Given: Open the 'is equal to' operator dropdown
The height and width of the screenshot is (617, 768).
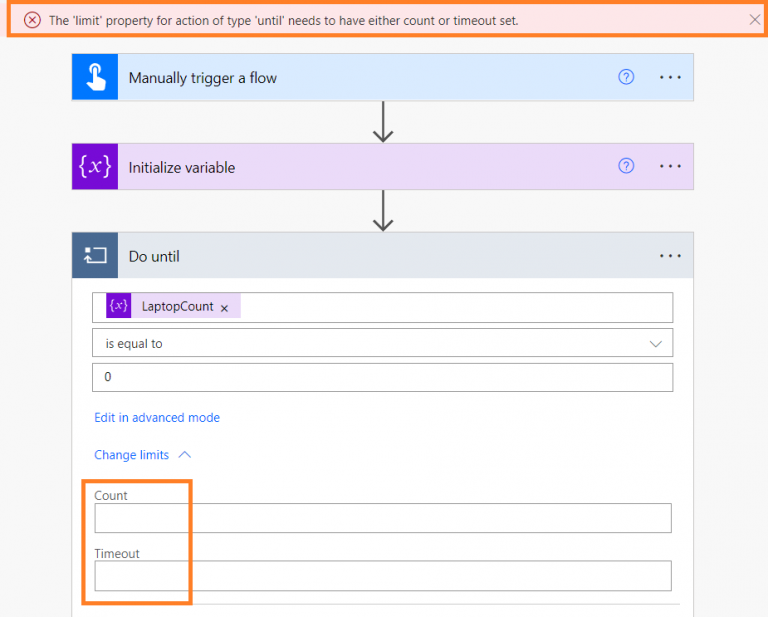Looking at the screenshot, I should [x=382, y=343].
